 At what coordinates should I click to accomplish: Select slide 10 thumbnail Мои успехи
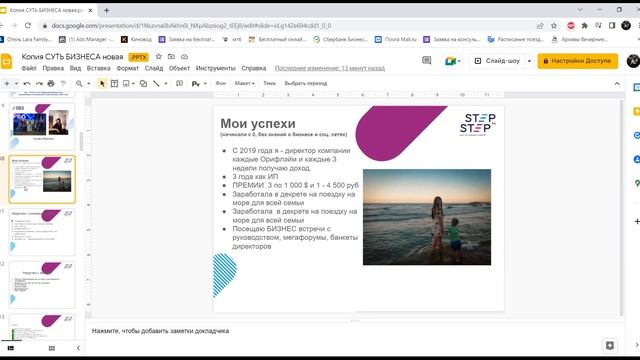[x=42, y=179]
